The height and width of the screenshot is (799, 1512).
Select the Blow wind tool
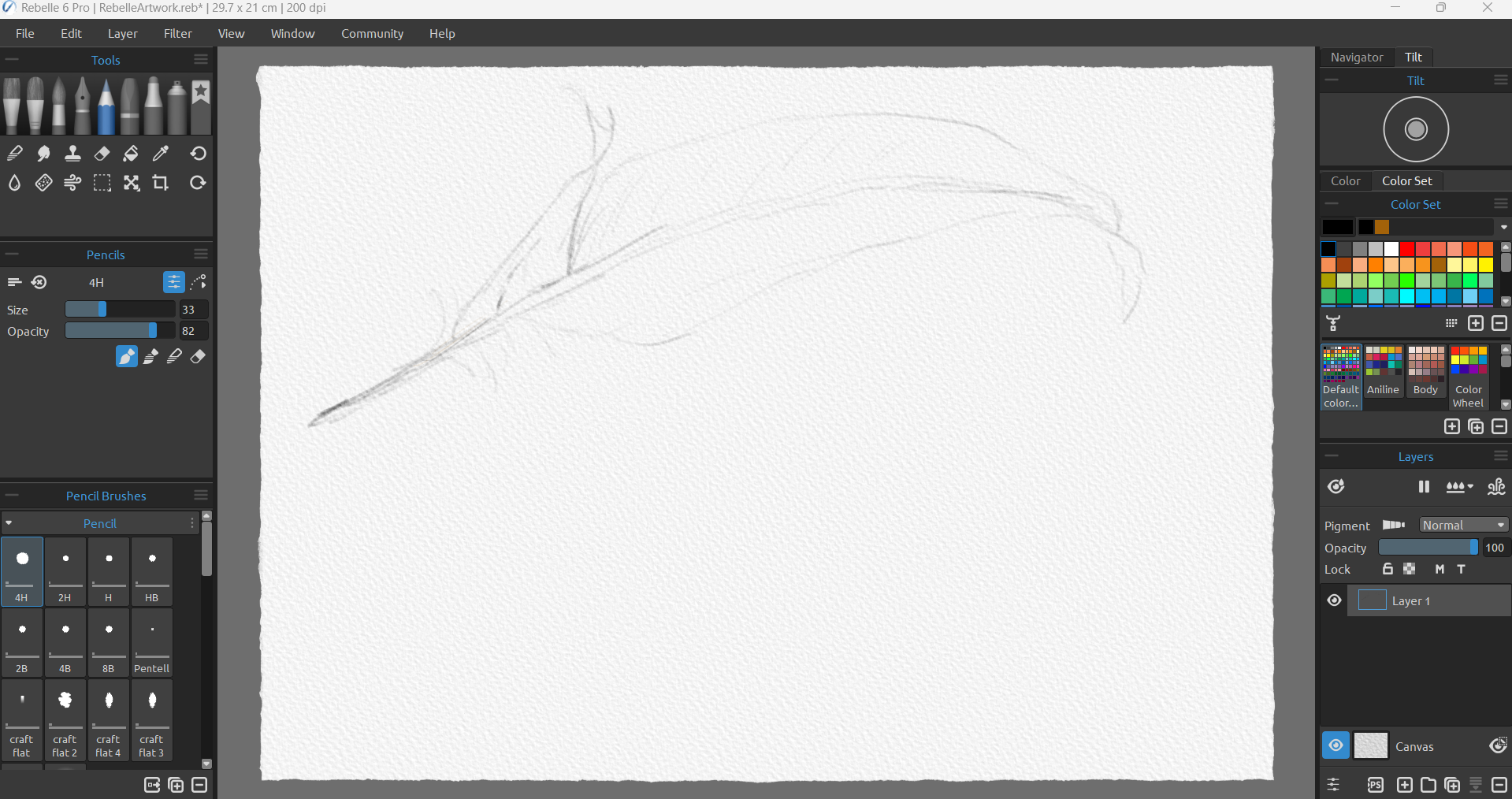pyautogui.click(x=72, y=183)
